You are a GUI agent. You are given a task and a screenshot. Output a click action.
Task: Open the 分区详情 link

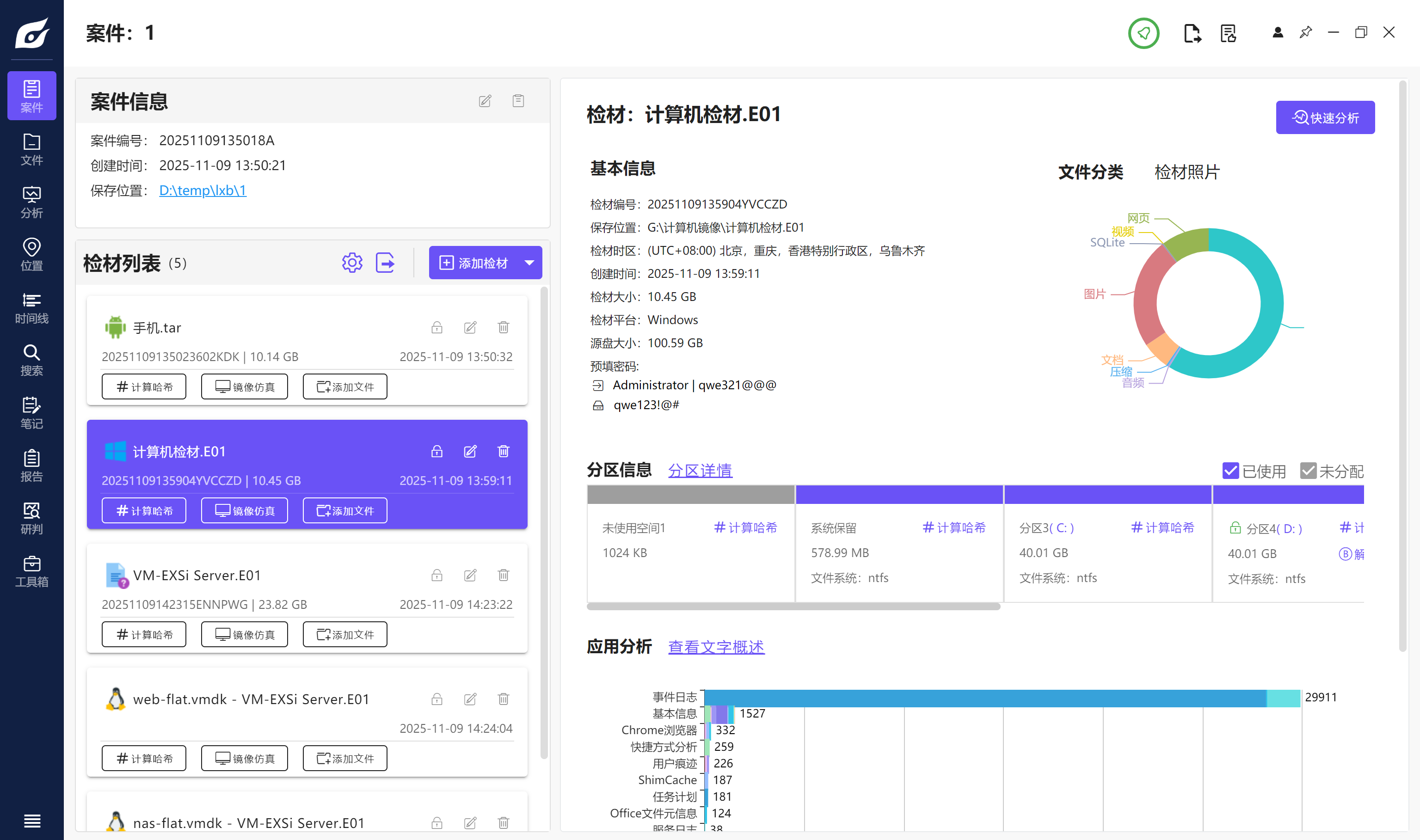[x=700, y=470]
